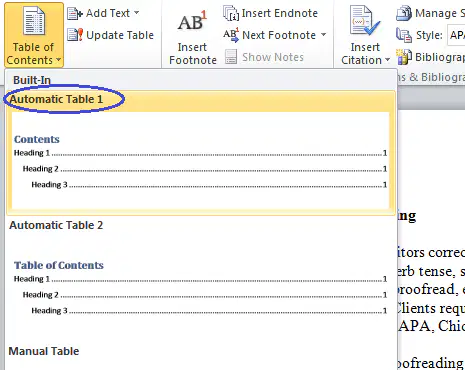Click the Show Notes button
Viewport: 465px width, 370px height.
click(x=265, y=57)
